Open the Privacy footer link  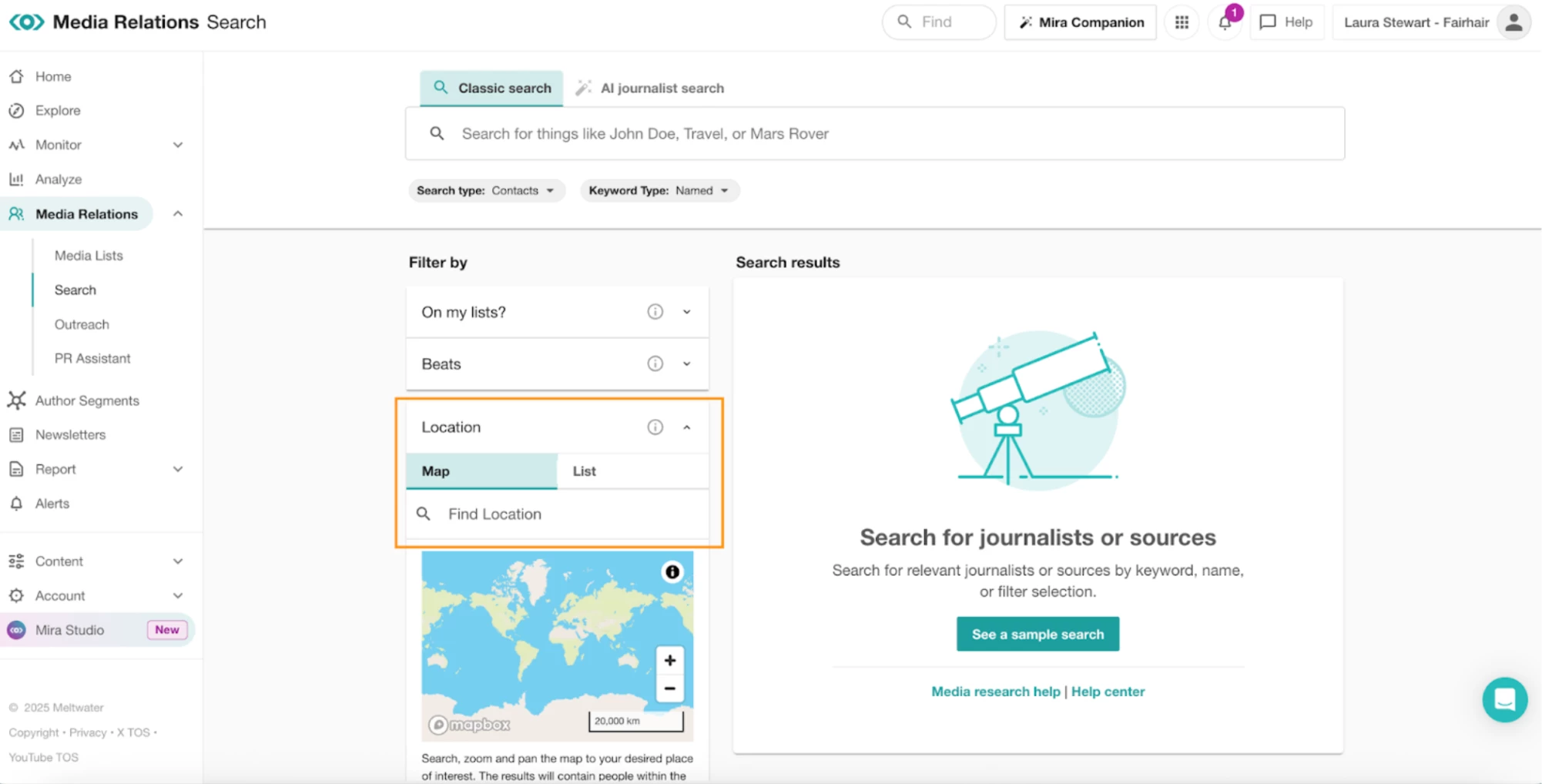(88, 732)
